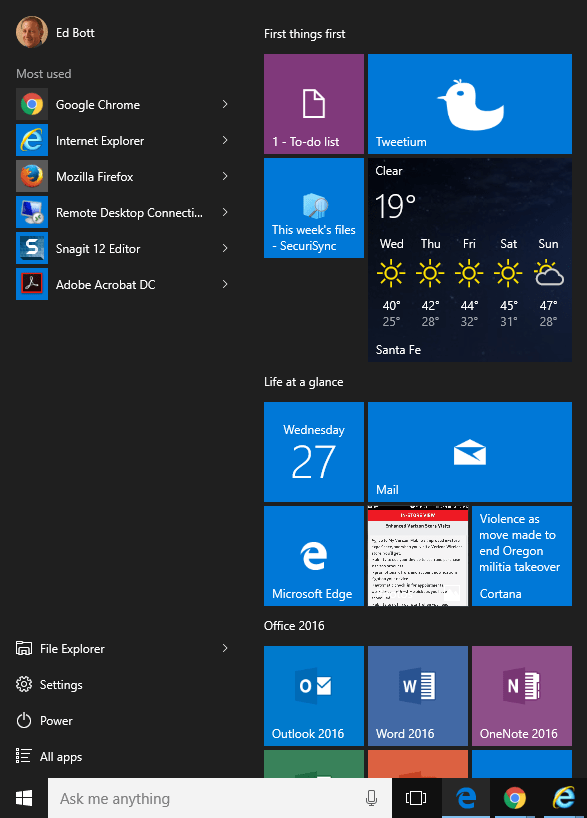Viewport: 587px width, 818px height.
Task: Open Google Chrome from Most used list
Action: coord(123,104)
